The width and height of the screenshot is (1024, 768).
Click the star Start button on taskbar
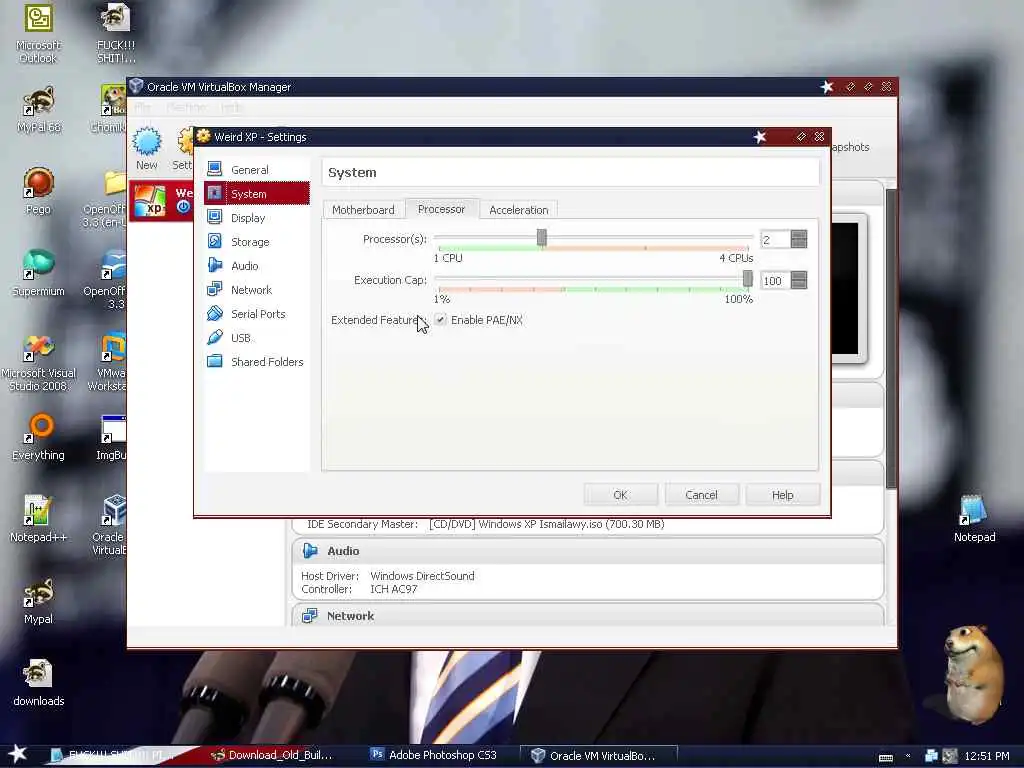click(18, 754)
